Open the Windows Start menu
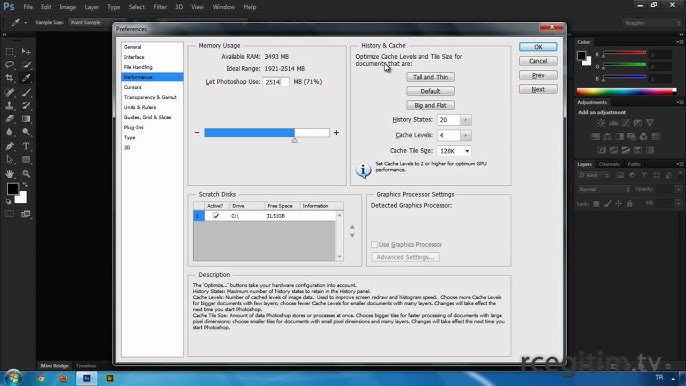Viewport: 686px width, 386px height. click(13, 377)
